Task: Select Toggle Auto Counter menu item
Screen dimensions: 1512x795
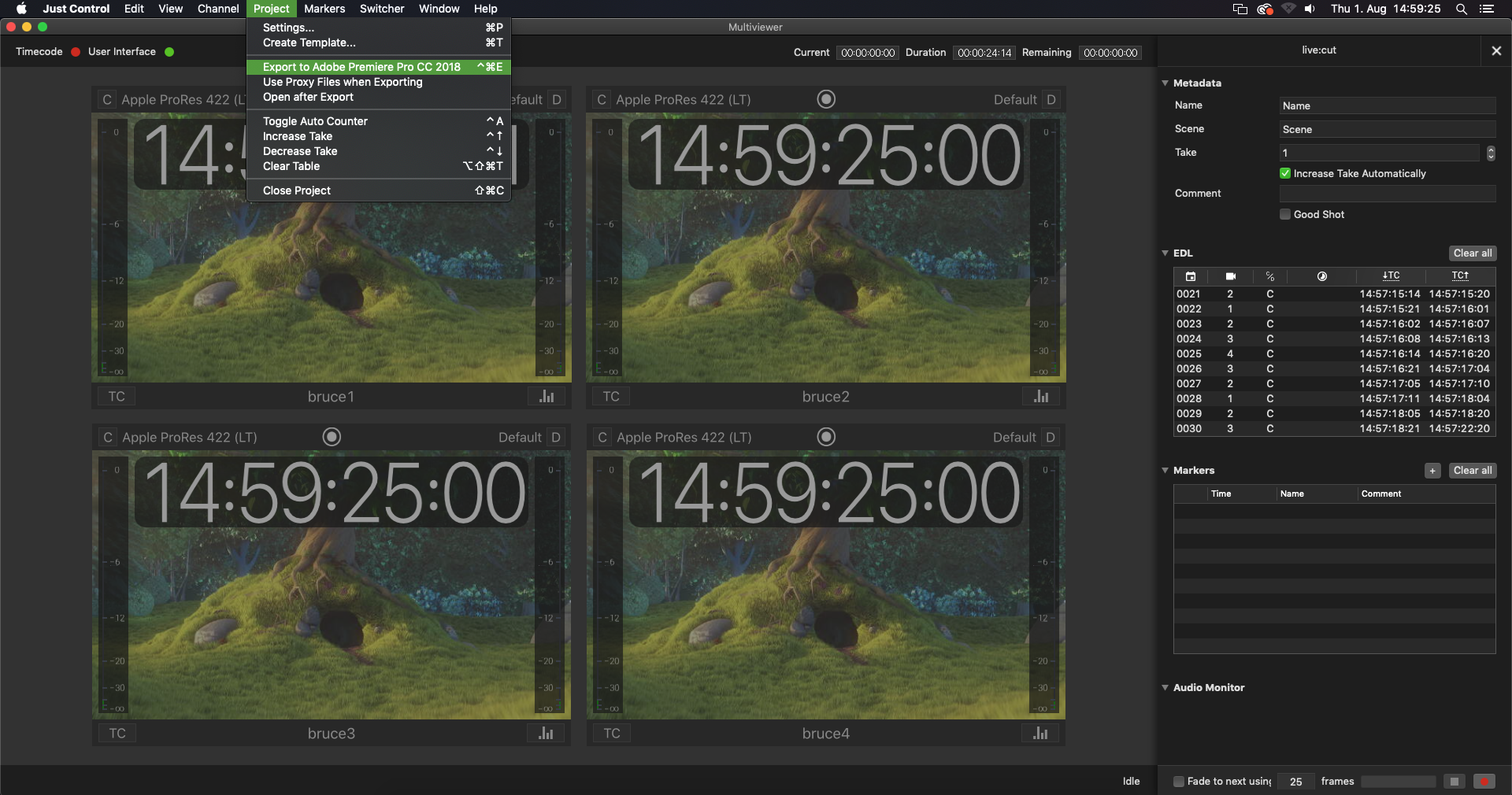Action: pos(379,121)
